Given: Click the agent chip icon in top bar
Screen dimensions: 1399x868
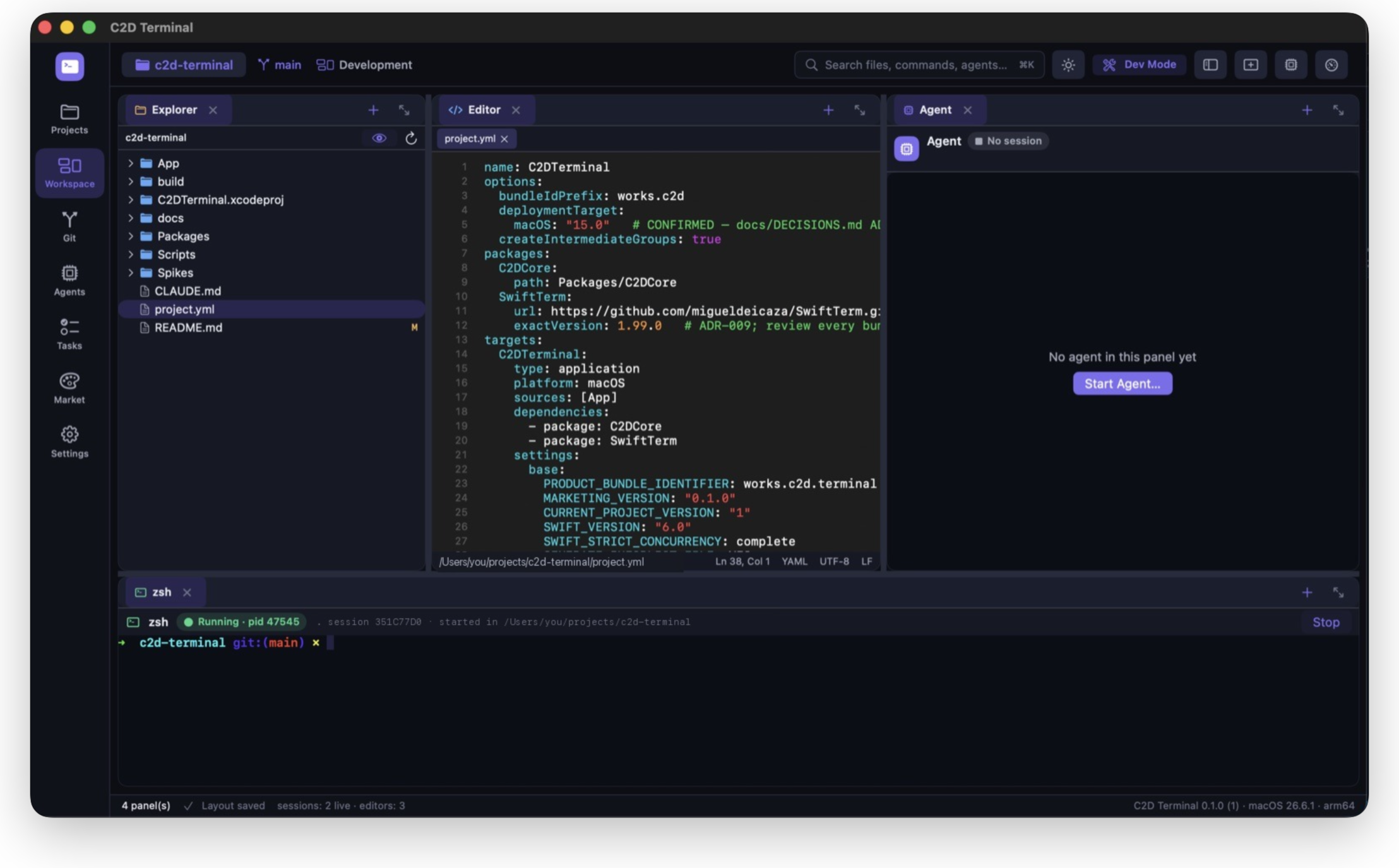Looking at the screenshot, I should tap(1291, 64).
